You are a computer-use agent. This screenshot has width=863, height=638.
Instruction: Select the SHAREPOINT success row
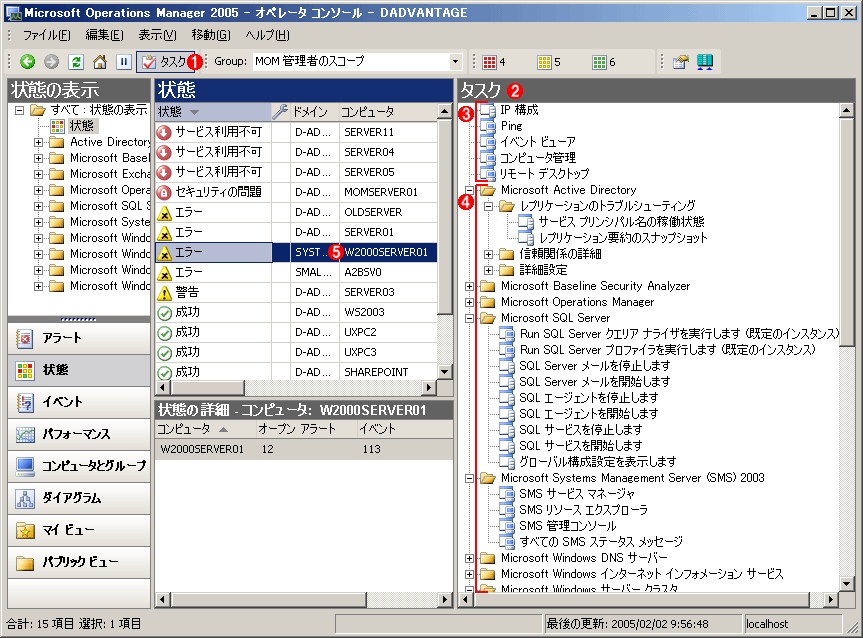tap(296, 372)
